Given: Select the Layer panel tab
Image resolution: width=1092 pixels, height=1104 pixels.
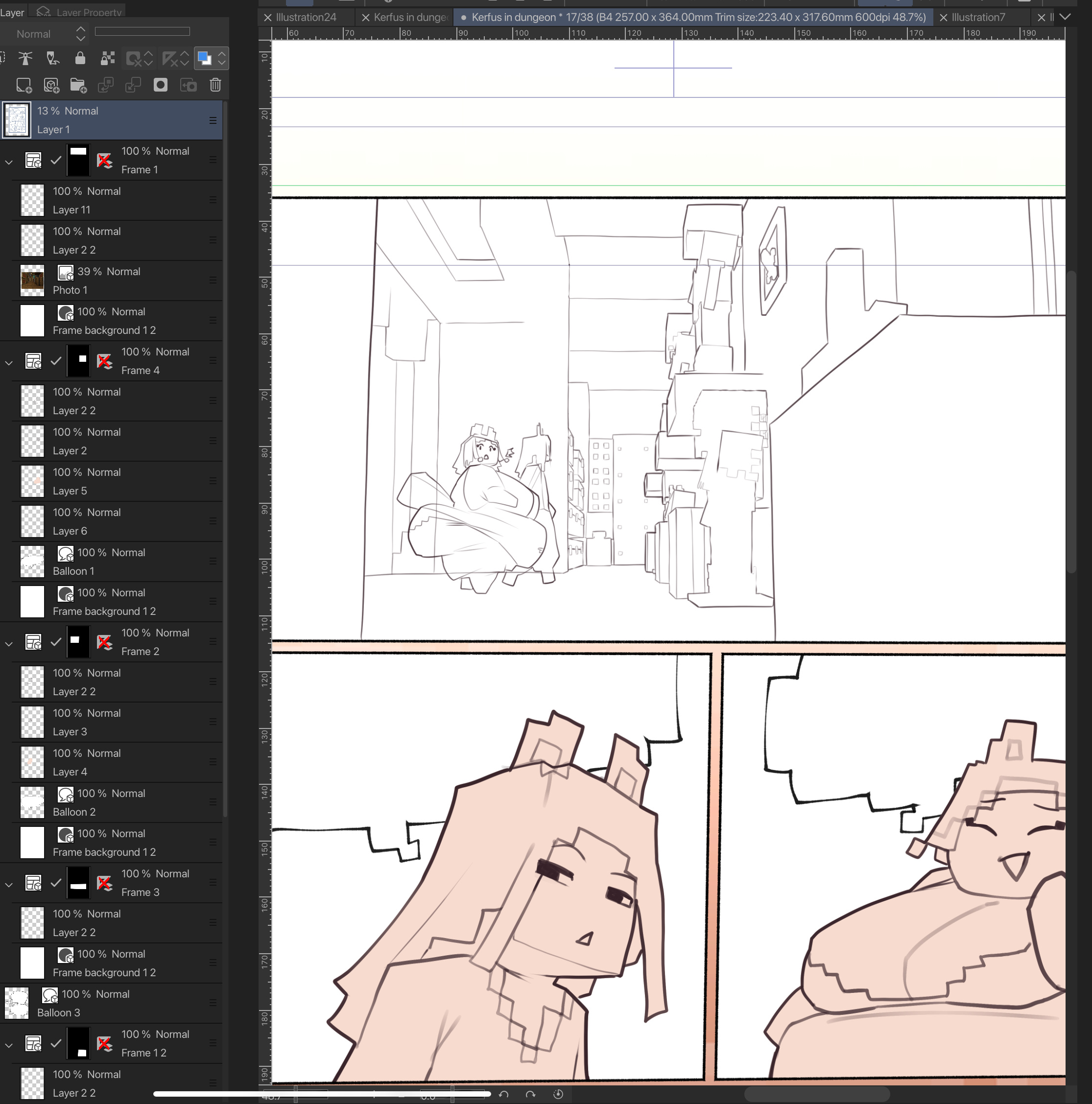Looking at the screenshot, I should (12, 12).
